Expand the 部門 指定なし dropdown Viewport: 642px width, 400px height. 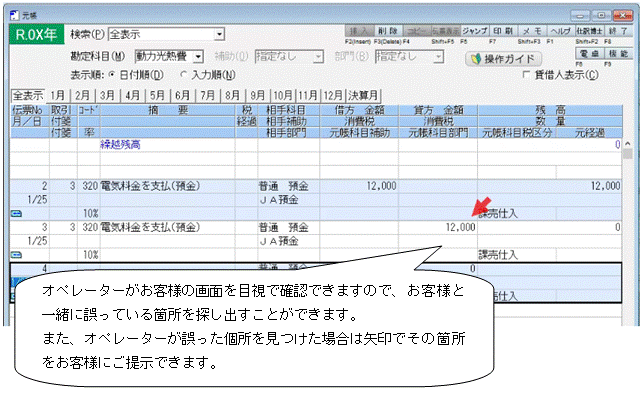439,56
